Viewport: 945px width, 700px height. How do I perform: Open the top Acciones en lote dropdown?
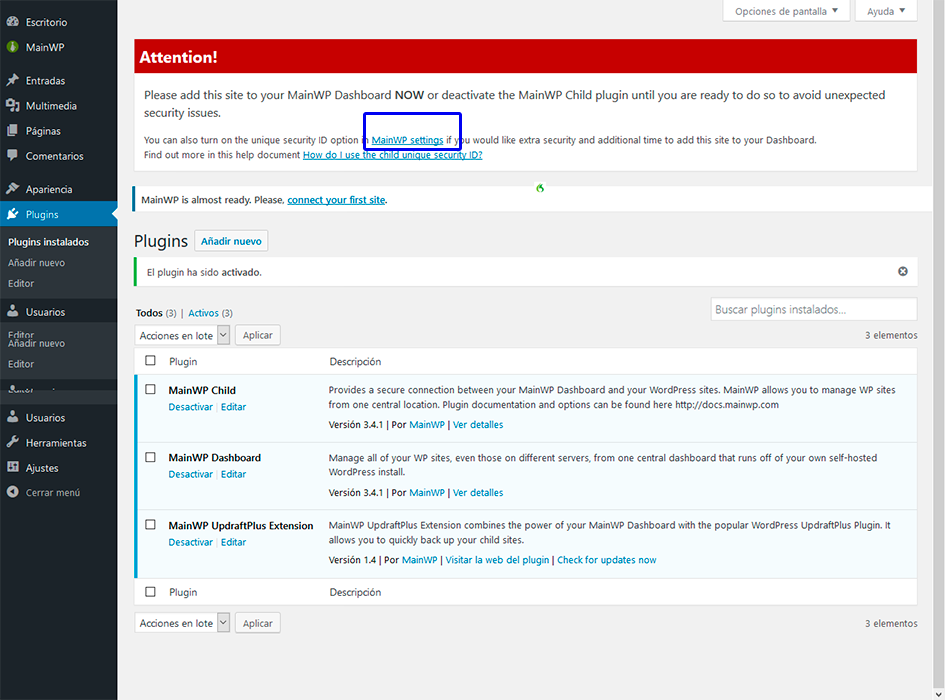[182, 335]
